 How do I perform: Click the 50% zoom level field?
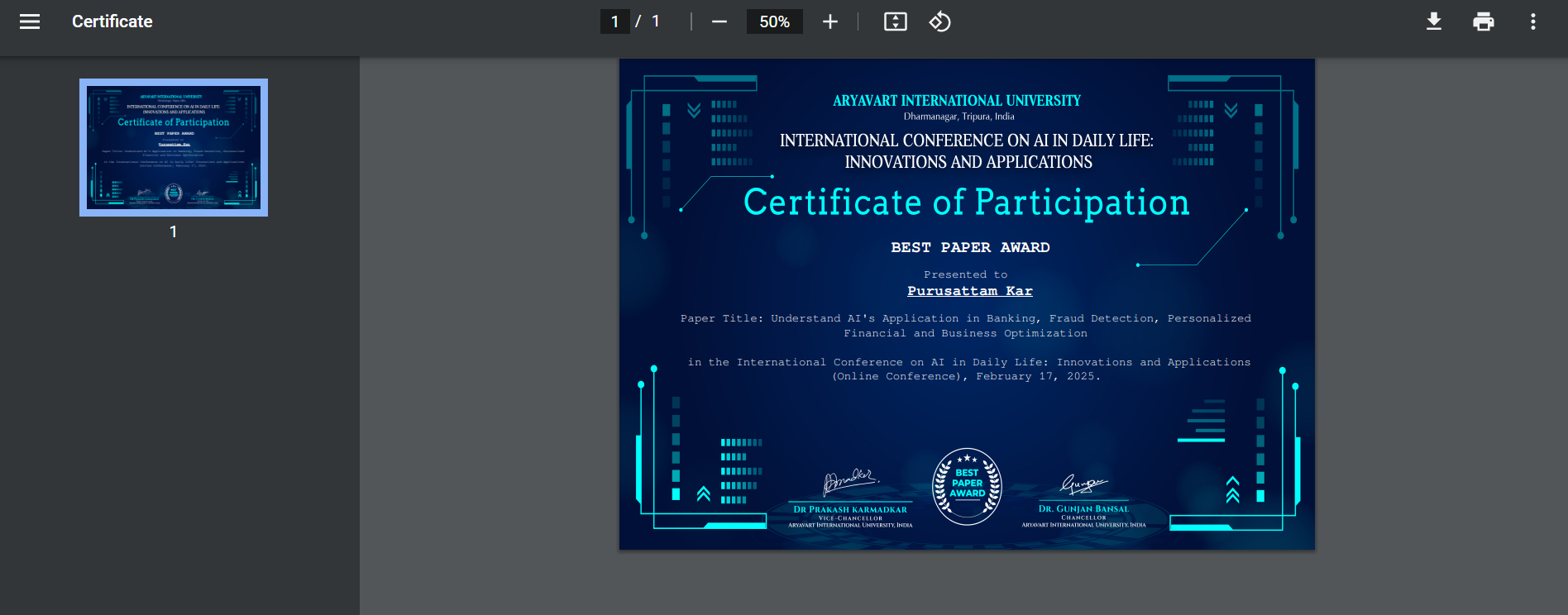775,21
